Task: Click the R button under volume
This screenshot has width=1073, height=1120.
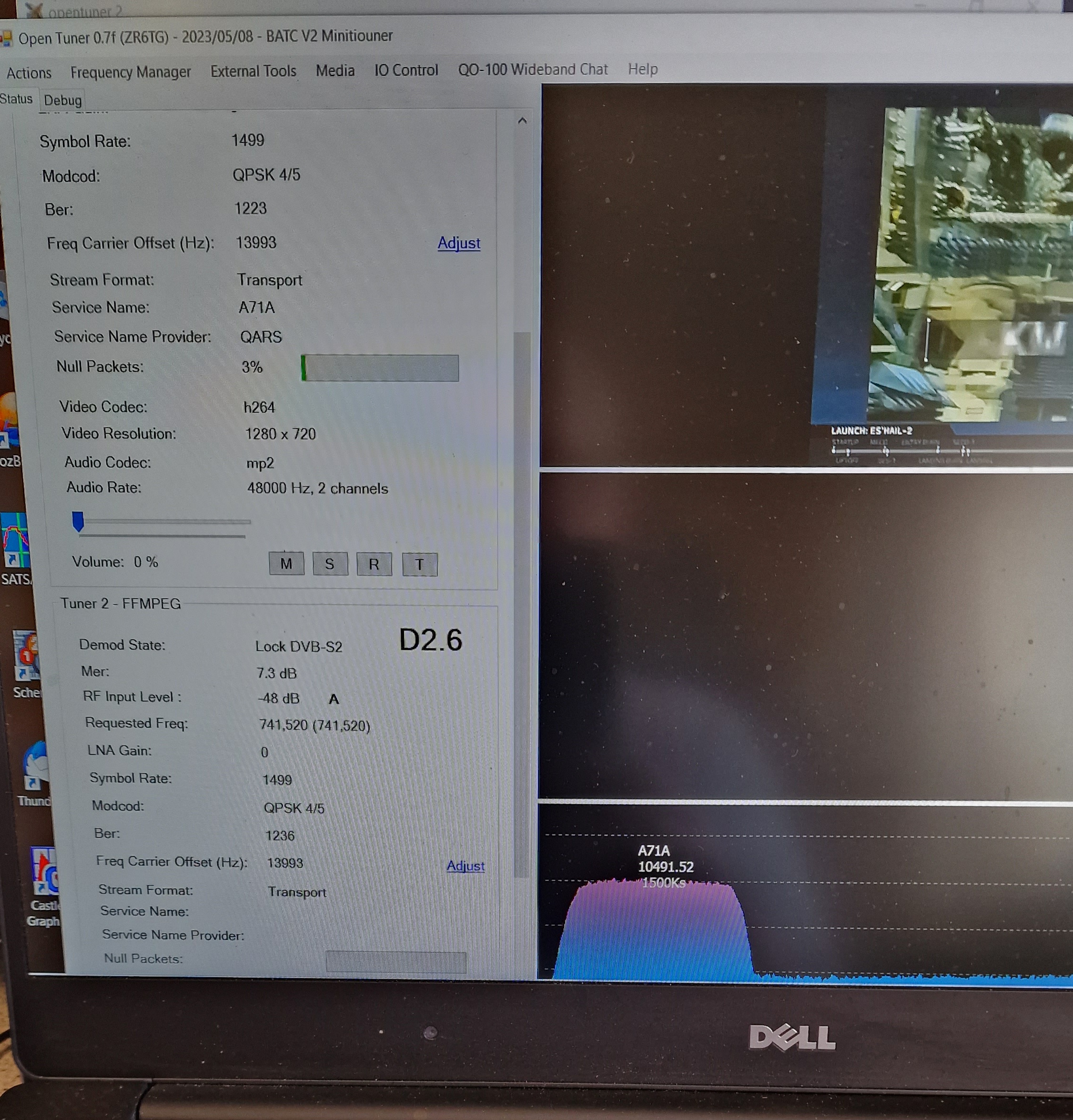Action: pos(374,564)
